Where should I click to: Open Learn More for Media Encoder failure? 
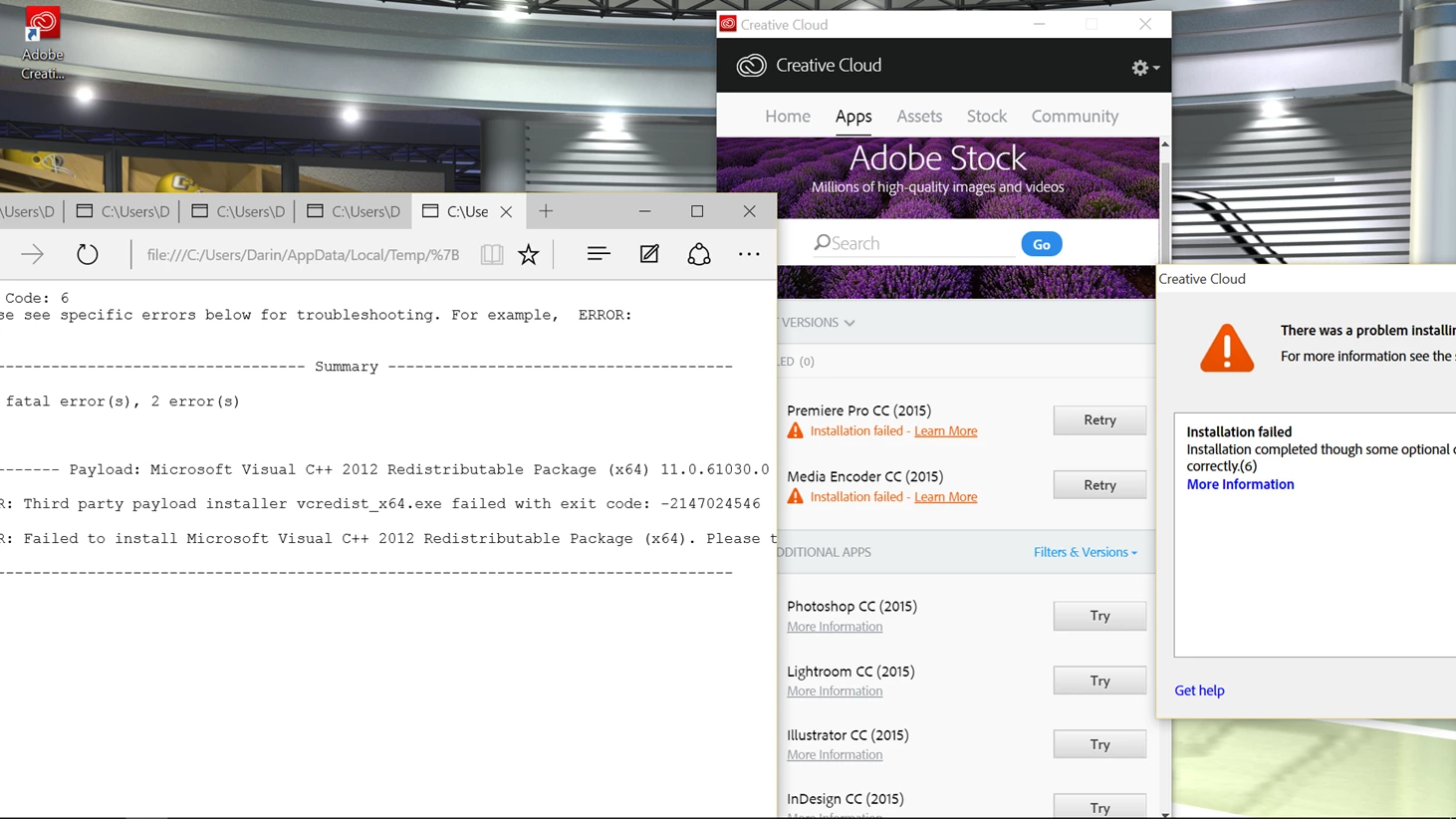pos(945,496)
